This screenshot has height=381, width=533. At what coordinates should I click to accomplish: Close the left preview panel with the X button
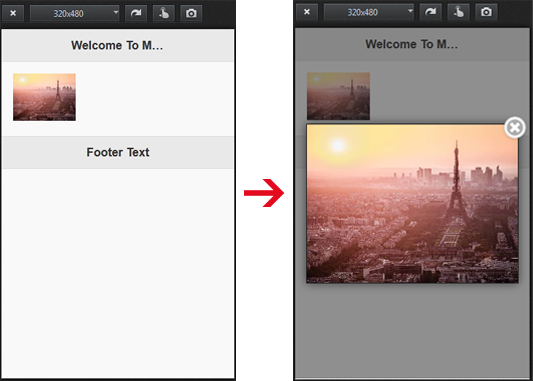pyautogui.click(x=13, y=13)
